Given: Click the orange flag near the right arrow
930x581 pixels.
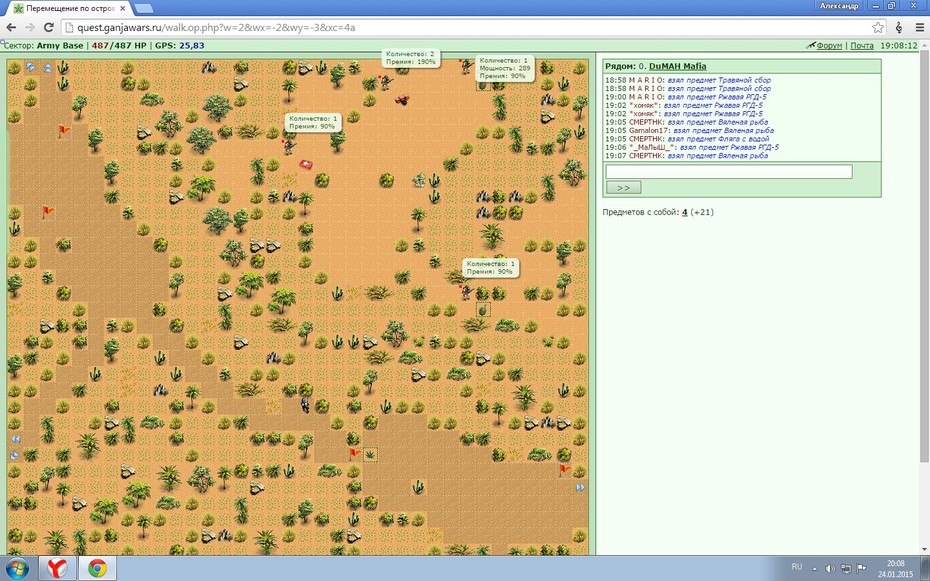Looking at the screenshot, I should 564,470.
